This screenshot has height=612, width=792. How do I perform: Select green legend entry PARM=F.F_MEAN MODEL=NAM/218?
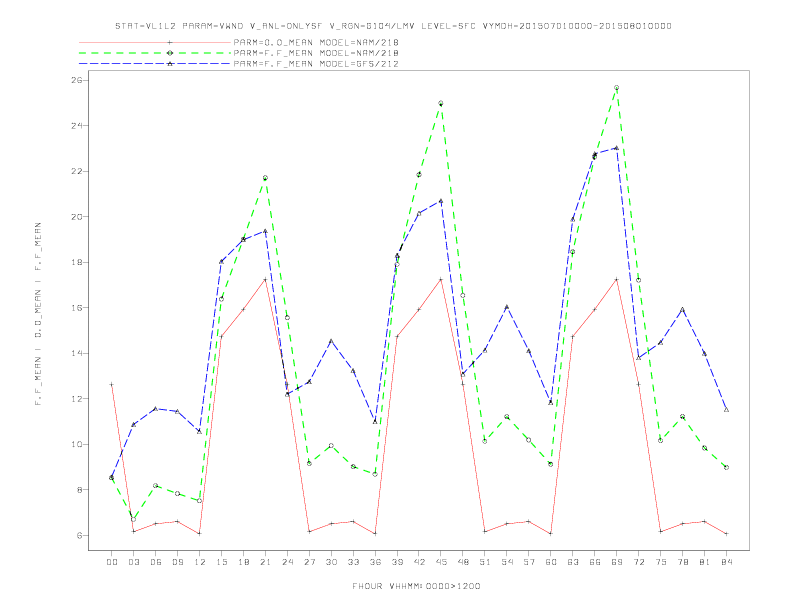pyautogui.click(x=316, y=53)
